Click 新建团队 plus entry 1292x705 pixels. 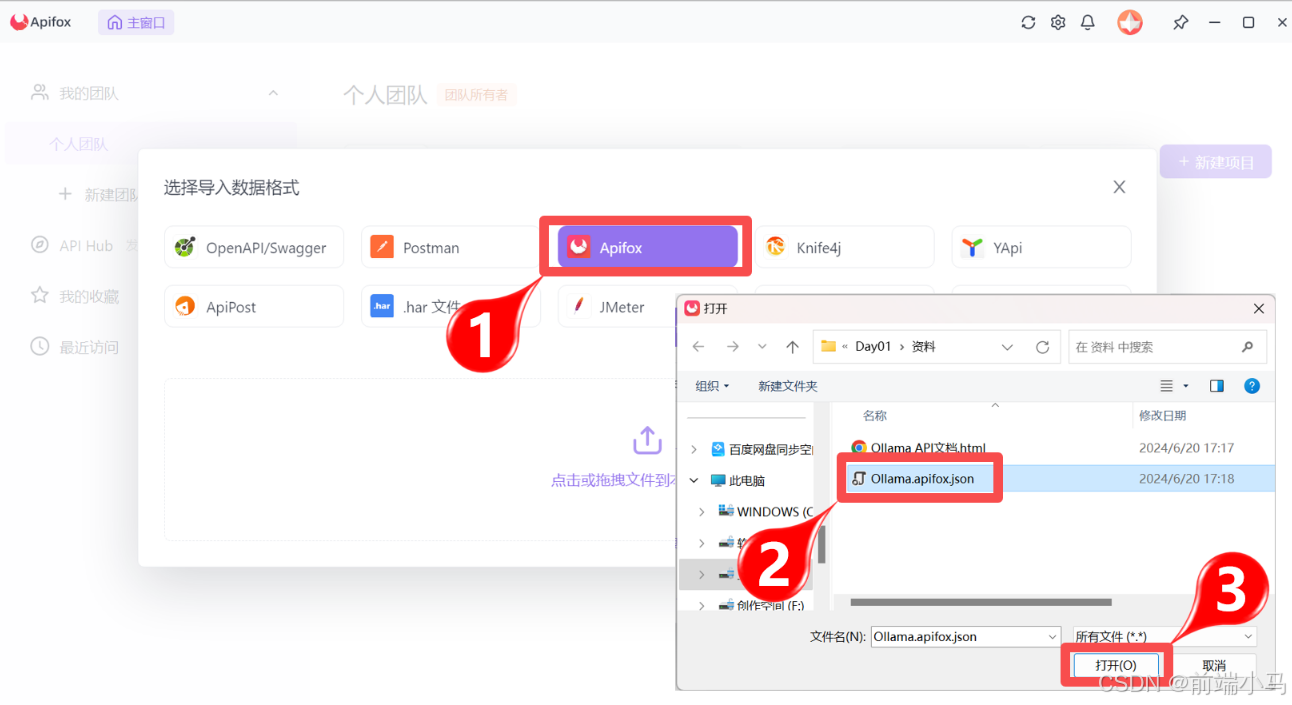tap(100, 194)
